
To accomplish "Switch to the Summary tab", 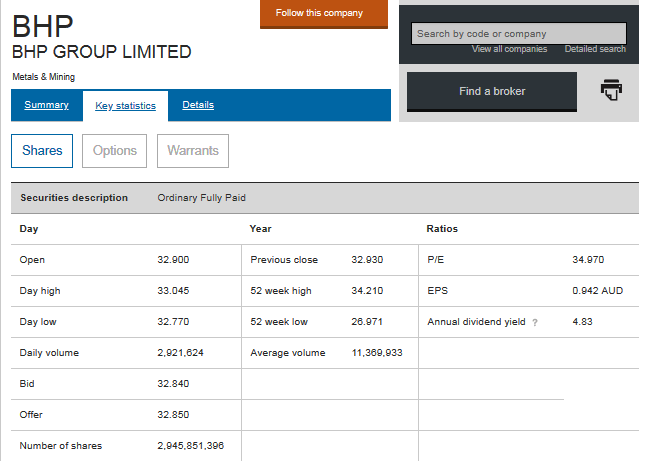I will coord(47,105).
